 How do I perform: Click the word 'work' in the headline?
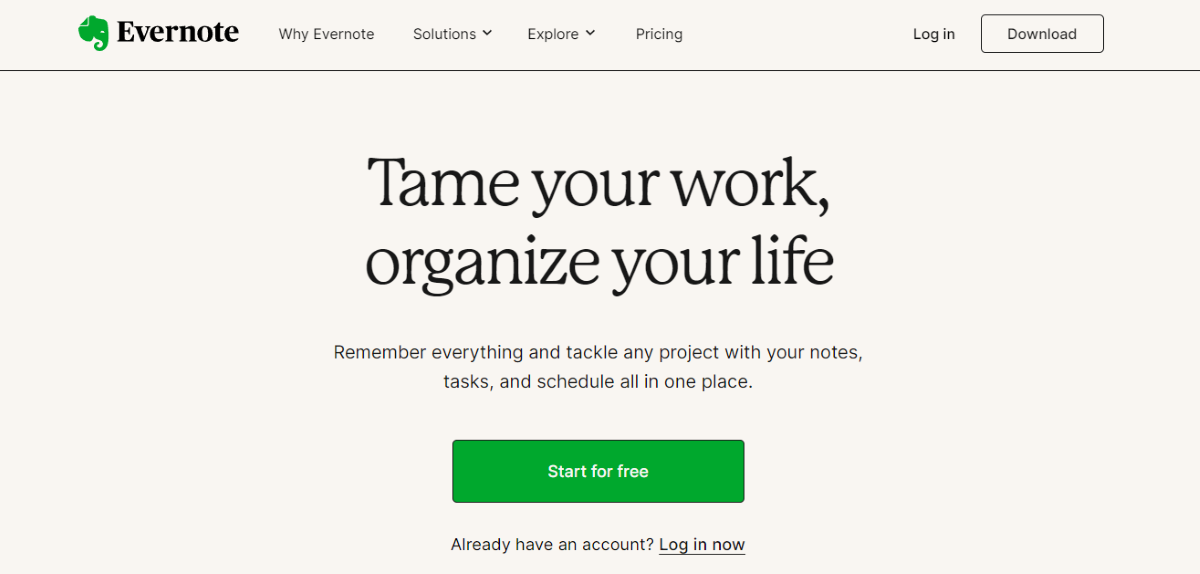740,184
